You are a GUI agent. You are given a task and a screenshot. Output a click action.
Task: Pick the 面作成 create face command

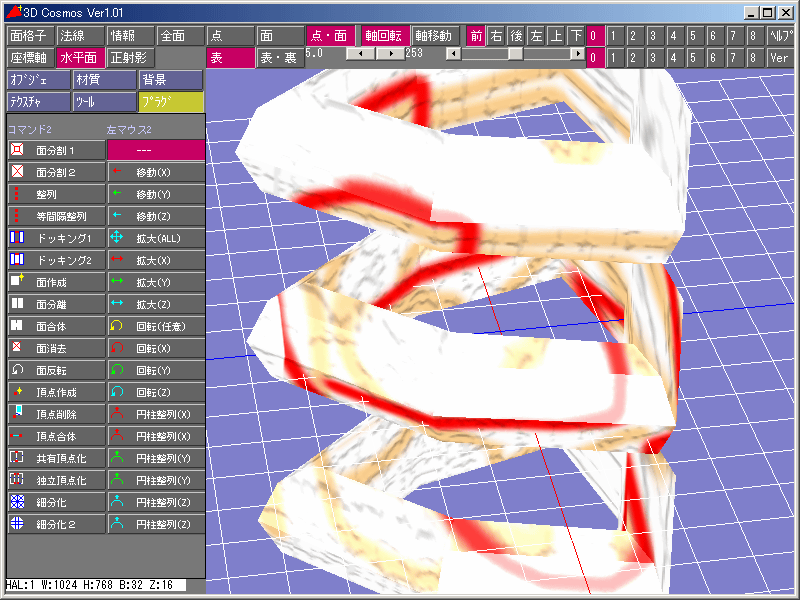(57, 282)
